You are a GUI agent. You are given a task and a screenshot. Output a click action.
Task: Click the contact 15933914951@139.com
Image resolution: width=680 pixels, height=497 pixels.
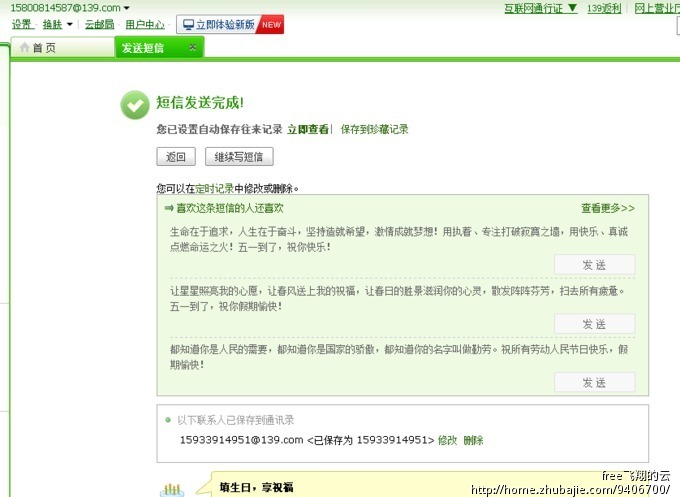(242, 440)
